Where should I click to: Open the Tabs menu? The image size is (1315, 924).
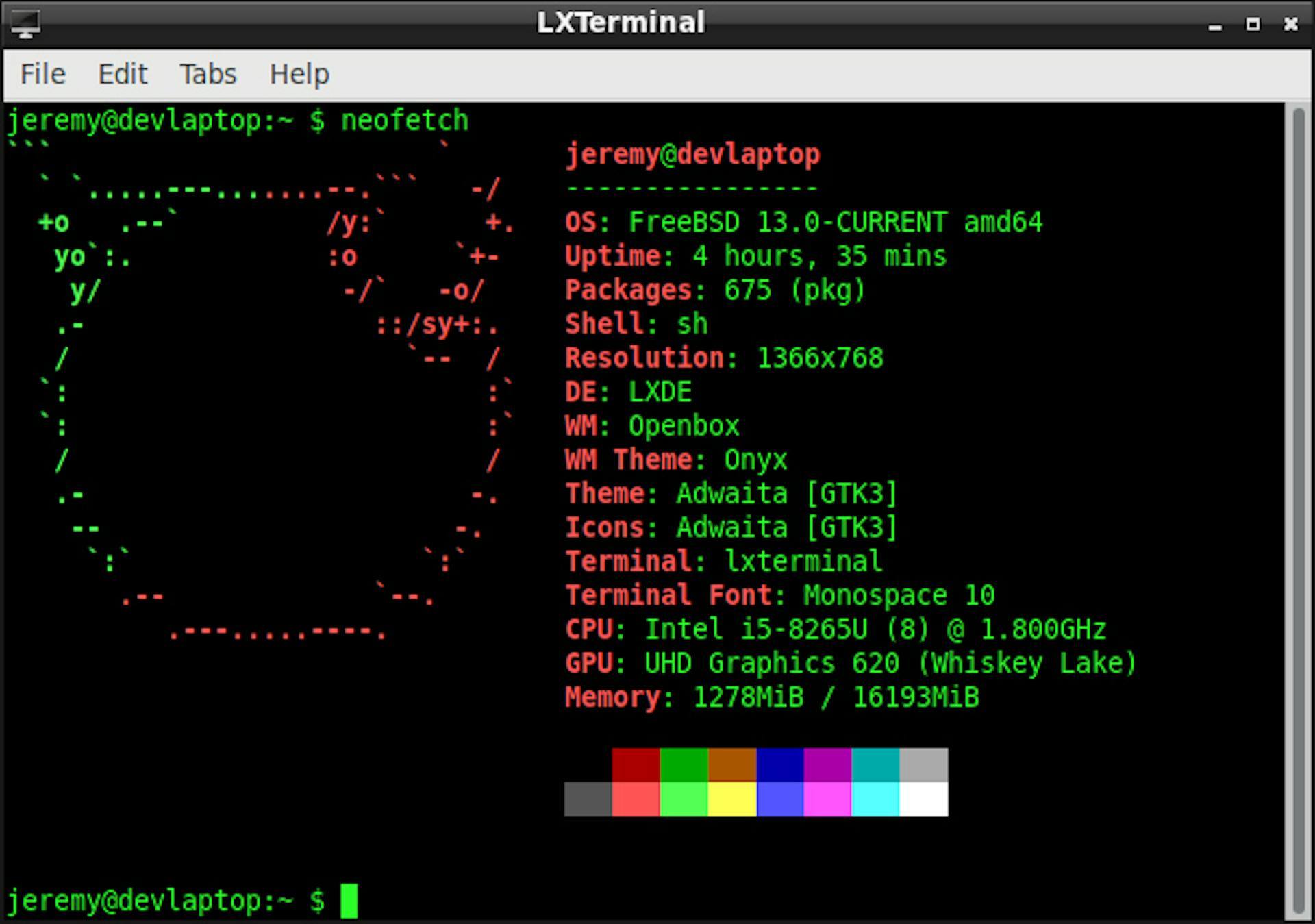coord(208,74)
